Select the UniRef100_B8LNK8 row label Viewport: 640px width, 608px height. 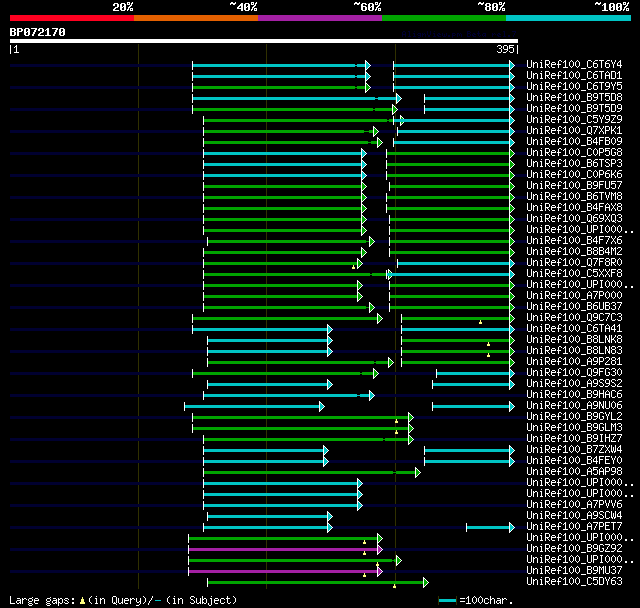[574, 340]
